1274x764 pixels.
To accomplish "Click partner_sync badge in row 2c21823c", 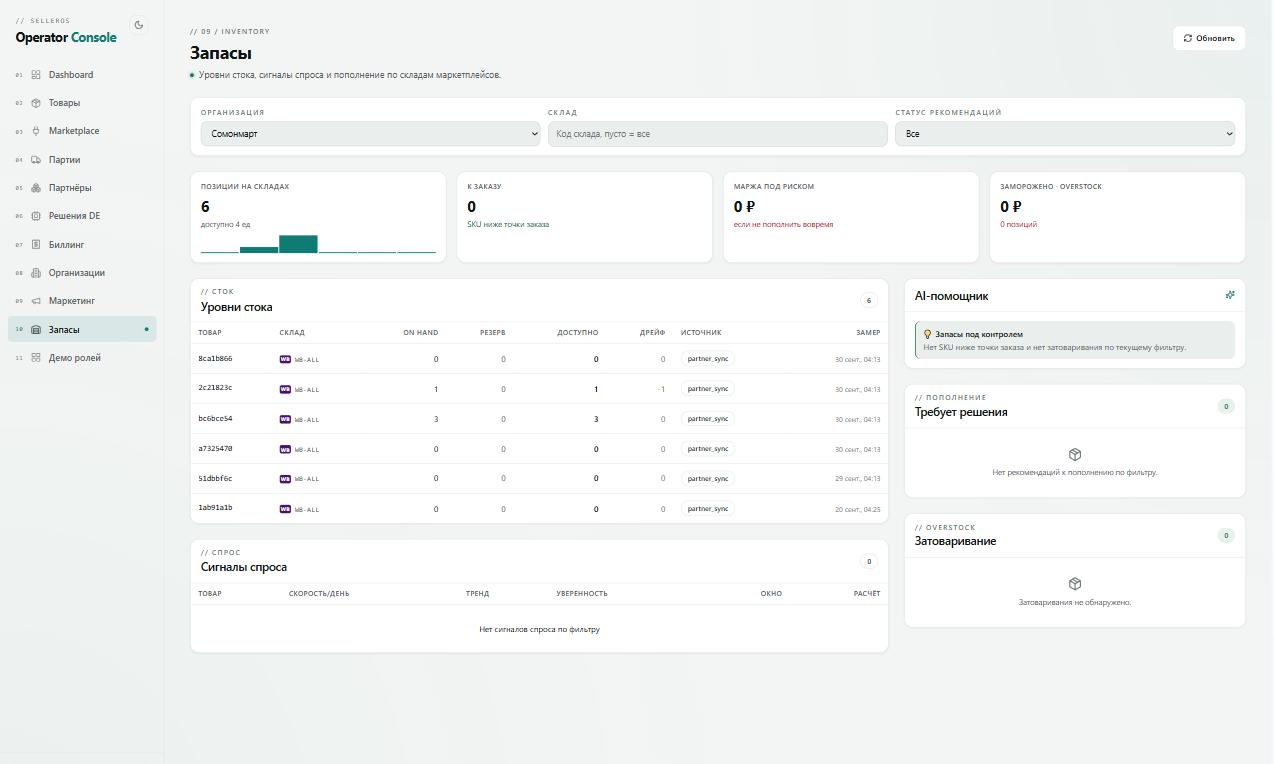I will [x=708, y=388].
